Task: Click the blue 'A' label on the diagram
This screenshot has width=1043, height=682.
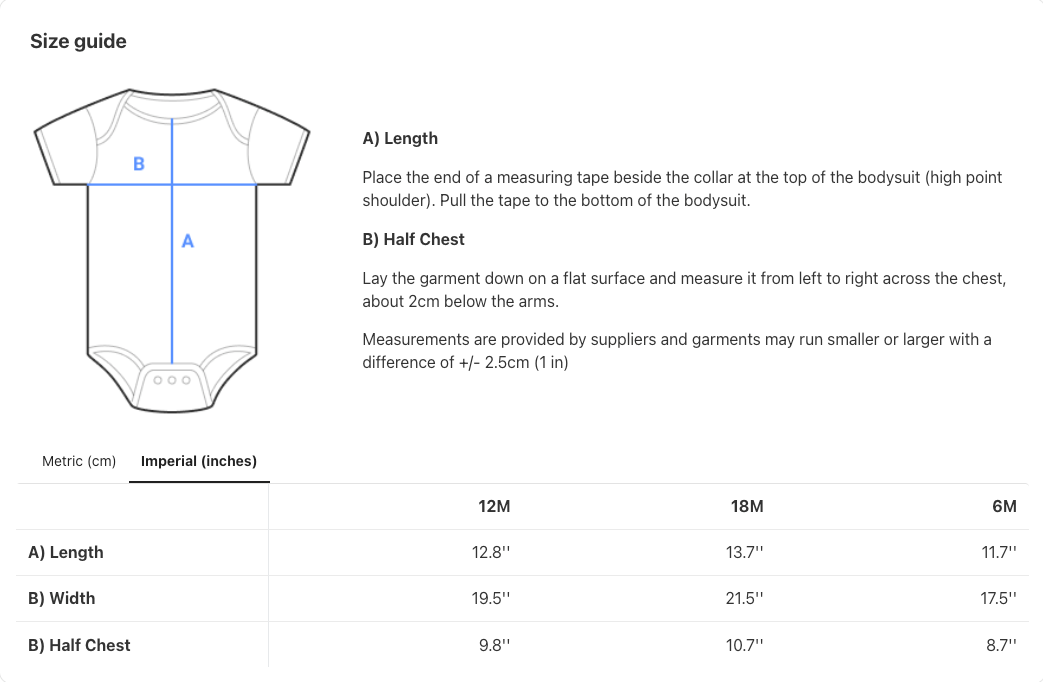Action: (x=187, y=241)
